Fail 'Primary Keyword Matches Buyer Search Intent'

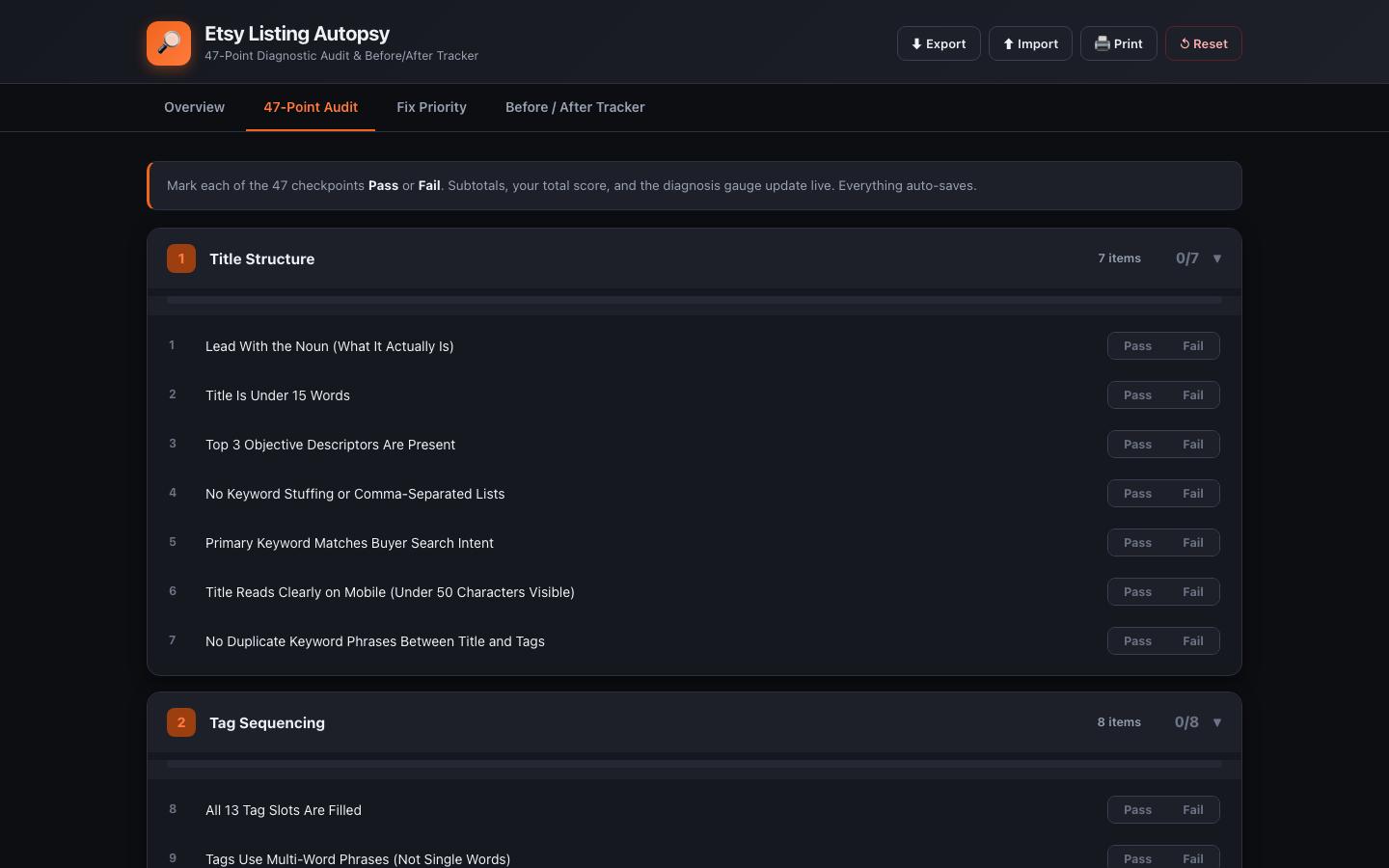point(1193,543)
